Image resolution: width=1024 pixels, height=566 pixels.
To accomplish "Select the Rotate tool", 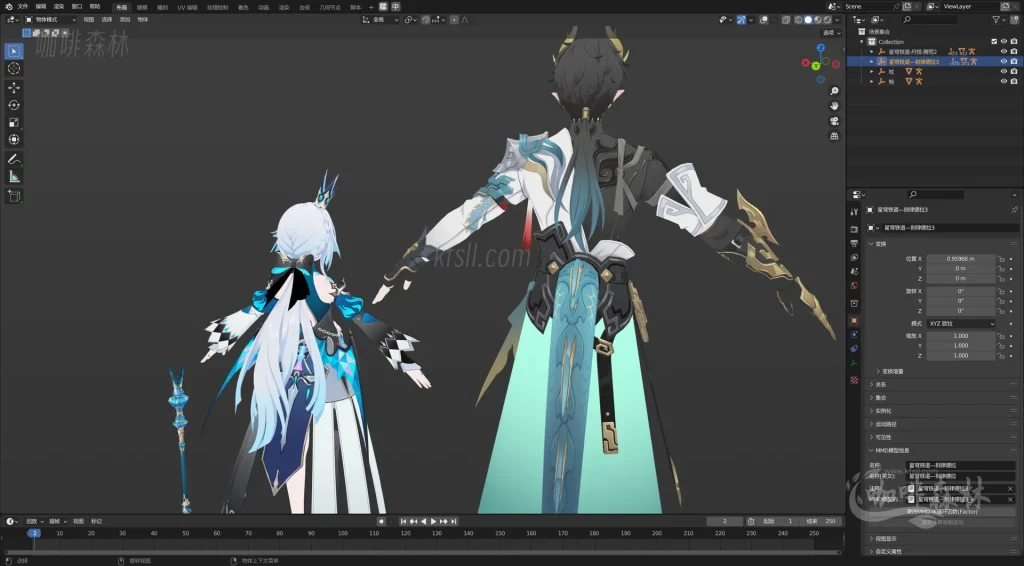I will pyautogui.click(x=14, y=105).
